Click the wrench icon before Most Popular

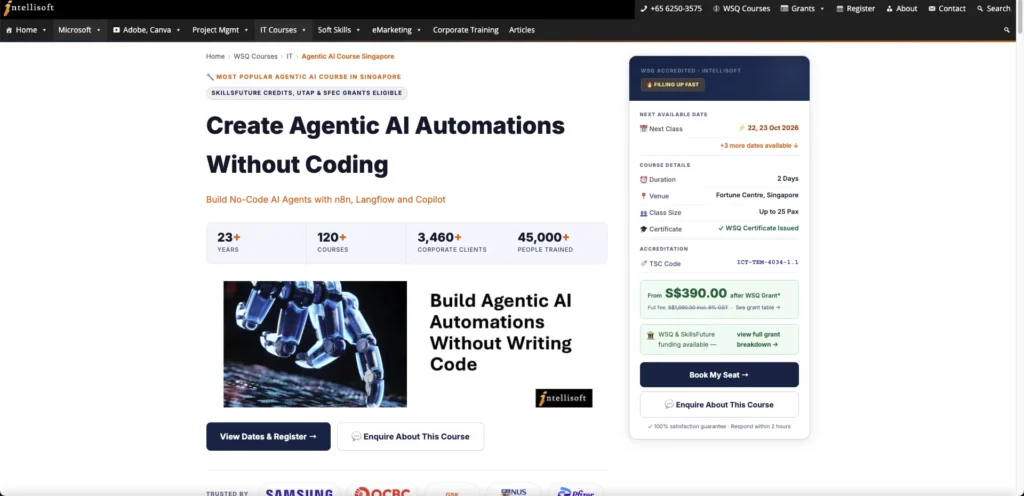coord(210,77)
